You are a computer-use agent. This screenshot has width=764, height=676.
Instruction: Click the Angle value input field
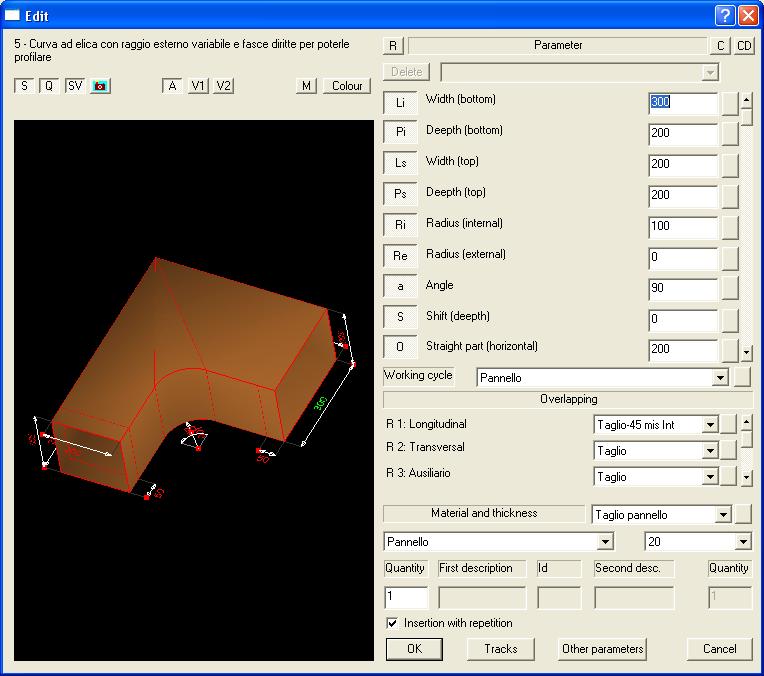point(682,289)
